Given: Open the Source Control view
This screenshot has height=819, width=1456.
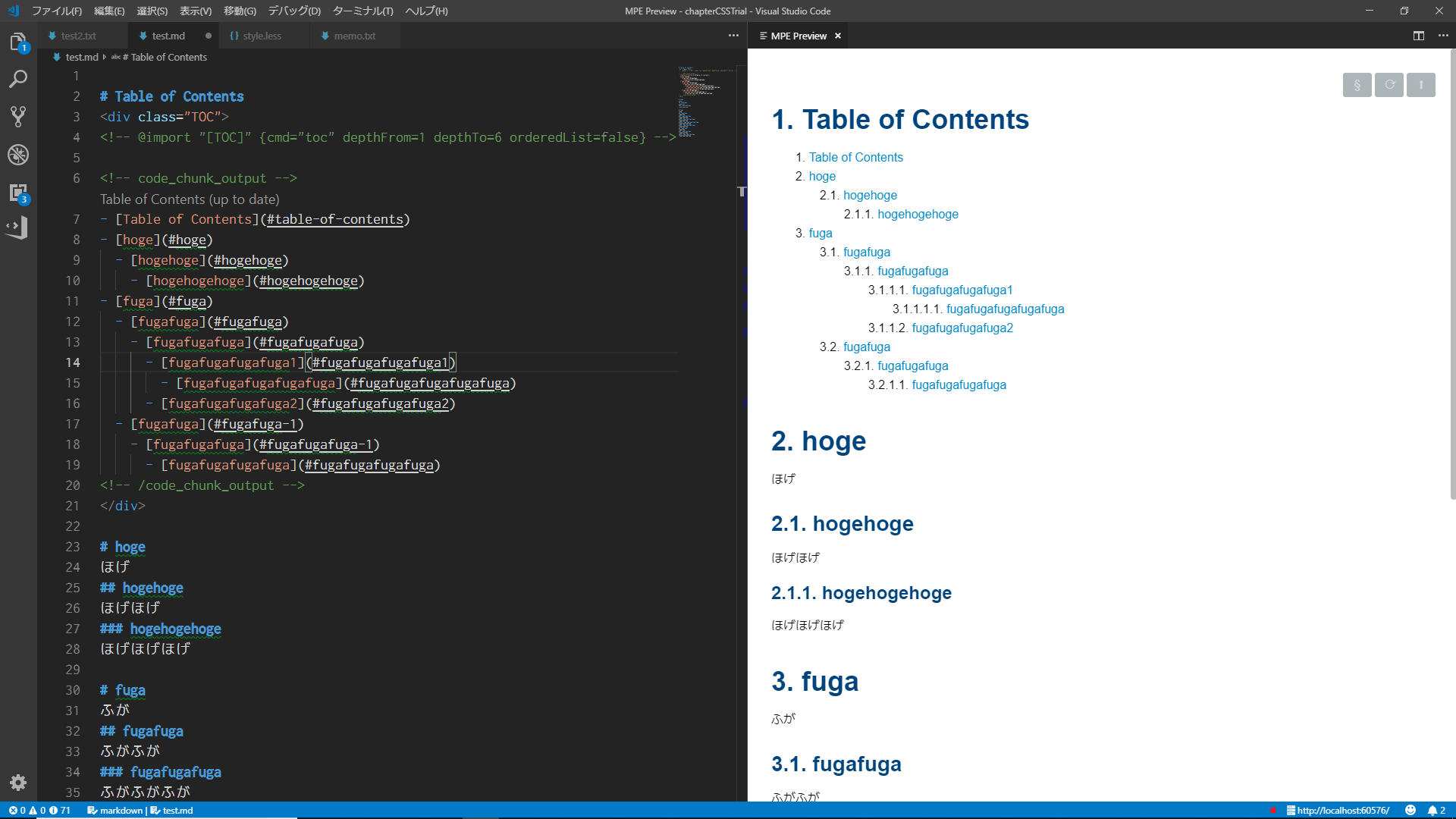Looking at the screenshot, I should (x=18, y=116).
